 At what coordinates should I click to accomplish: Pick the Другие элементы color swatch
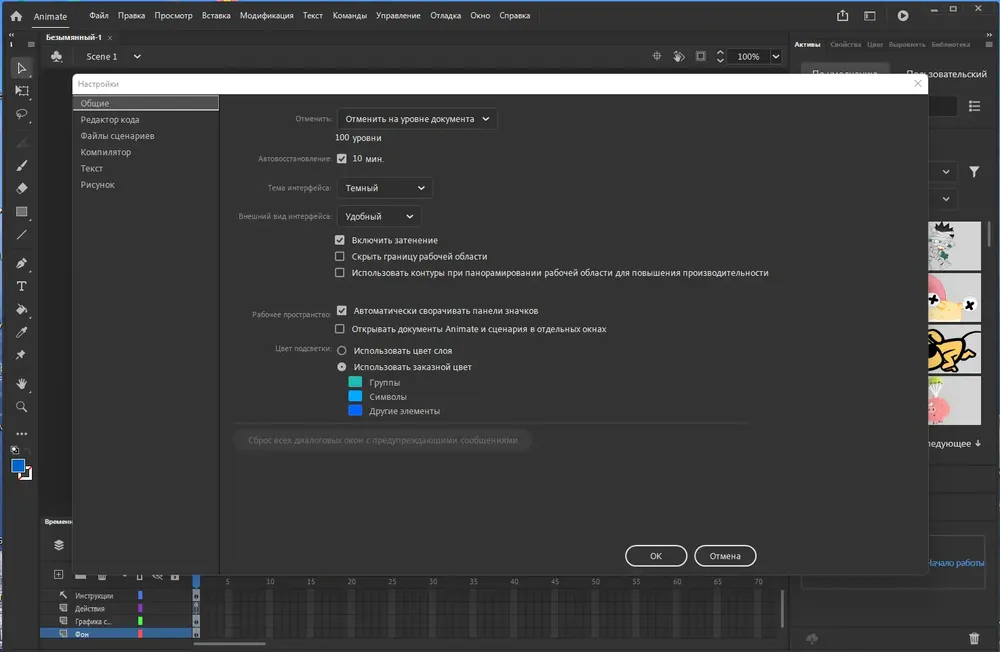355,410
